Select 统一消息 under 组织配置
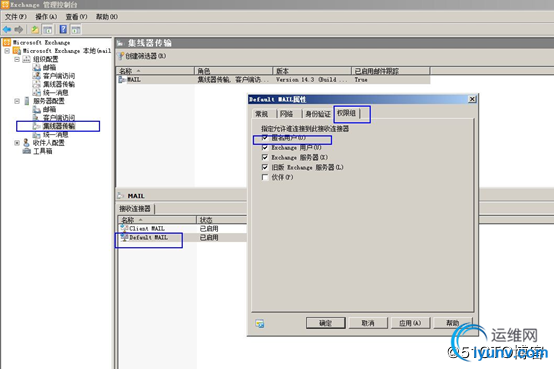Viewport: 554px width, 369px height. click(55, 93)
